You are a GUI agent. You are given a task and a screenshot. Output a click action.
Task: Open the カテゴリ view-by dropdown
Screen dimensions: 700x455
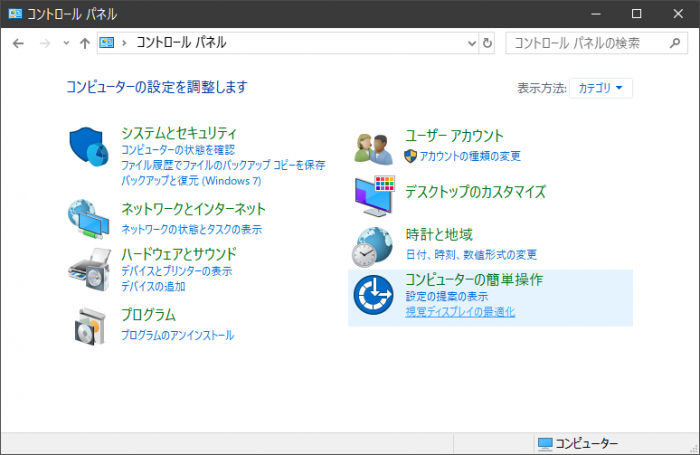[600, 88]
